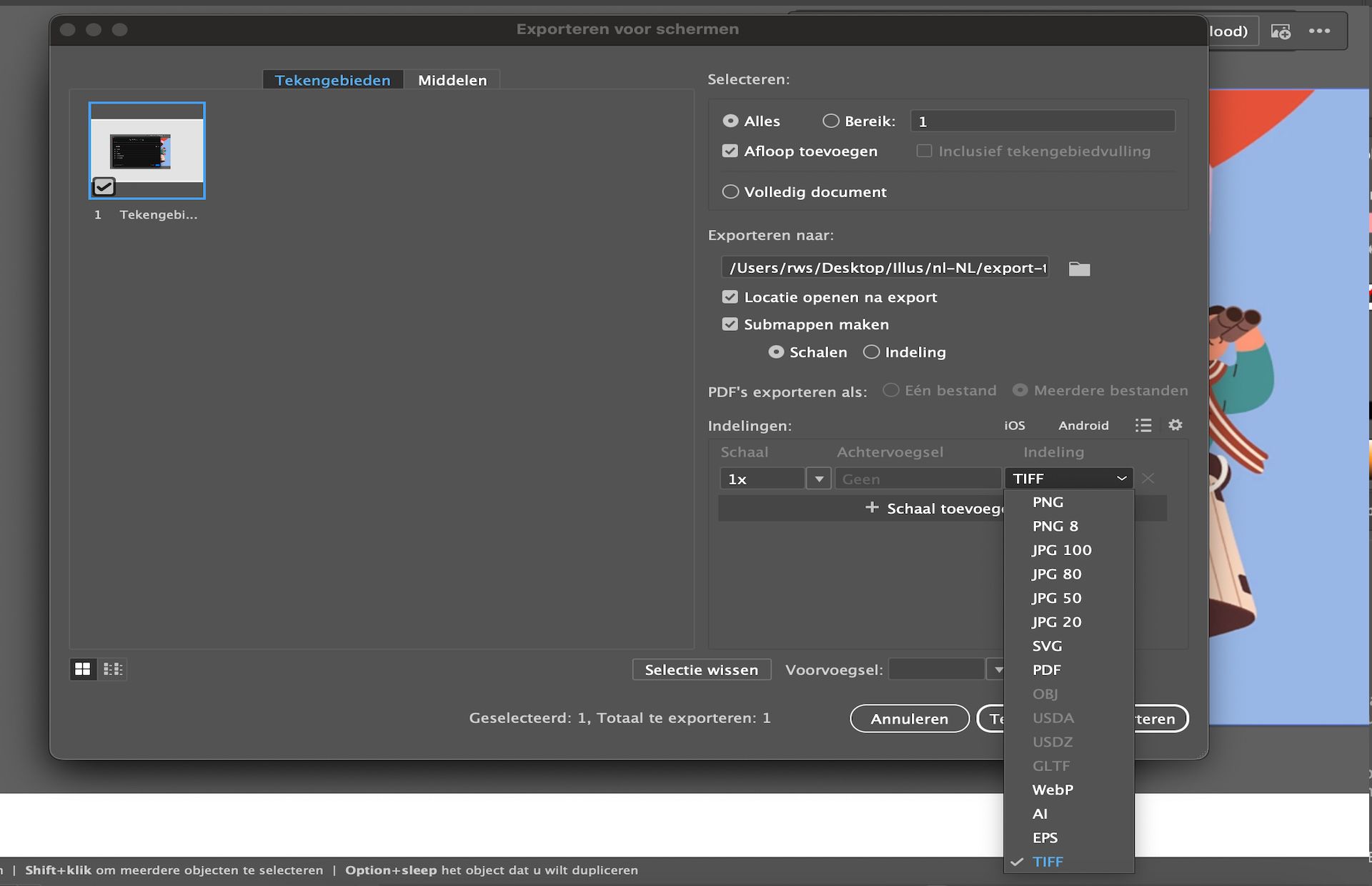1372x886 pixels.
Task: Switch to large thumbnail grid view
Action: tap(83, 669)
